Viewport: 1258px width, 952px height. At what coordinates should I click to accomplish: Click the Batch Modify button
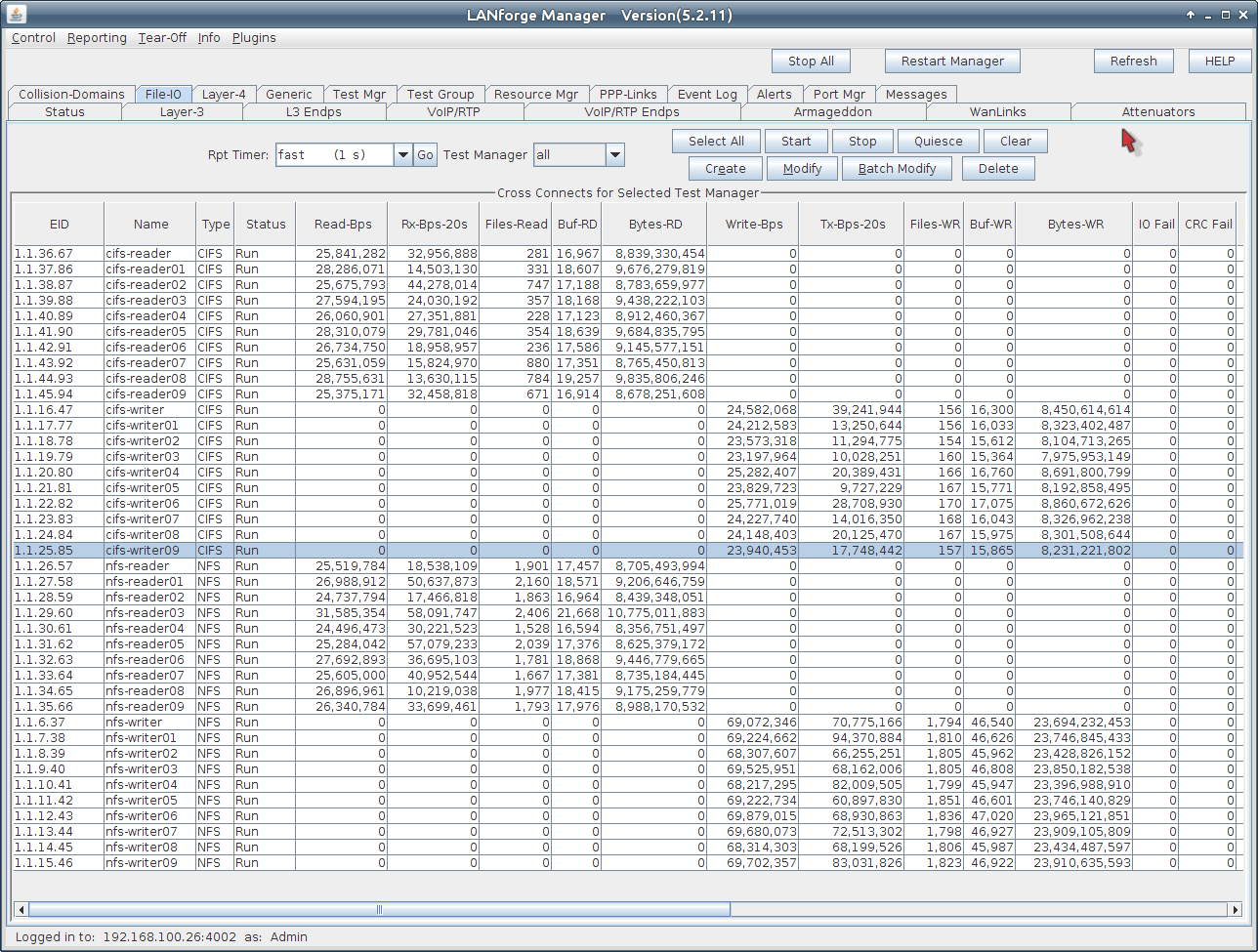point(897,169)
